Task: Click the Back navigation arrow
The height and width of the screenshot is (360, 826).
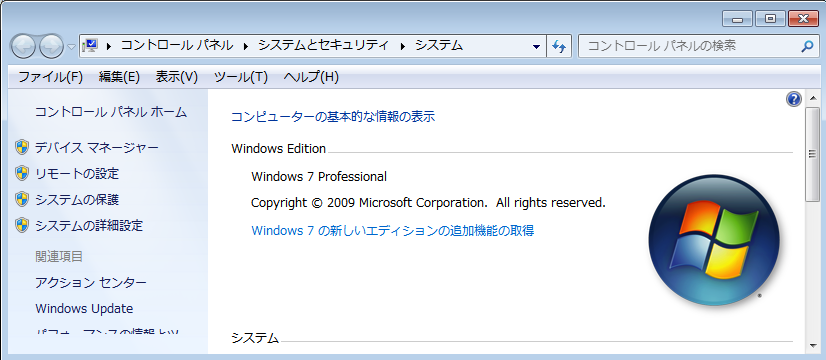Action: pyautogui.click(x=23, y=46)
